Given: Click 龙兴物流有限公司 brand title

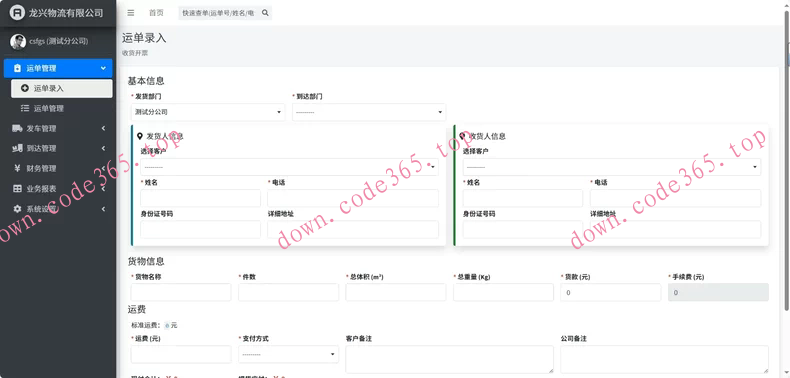Looking at the screenshot, I should click(x=66, y=13).
